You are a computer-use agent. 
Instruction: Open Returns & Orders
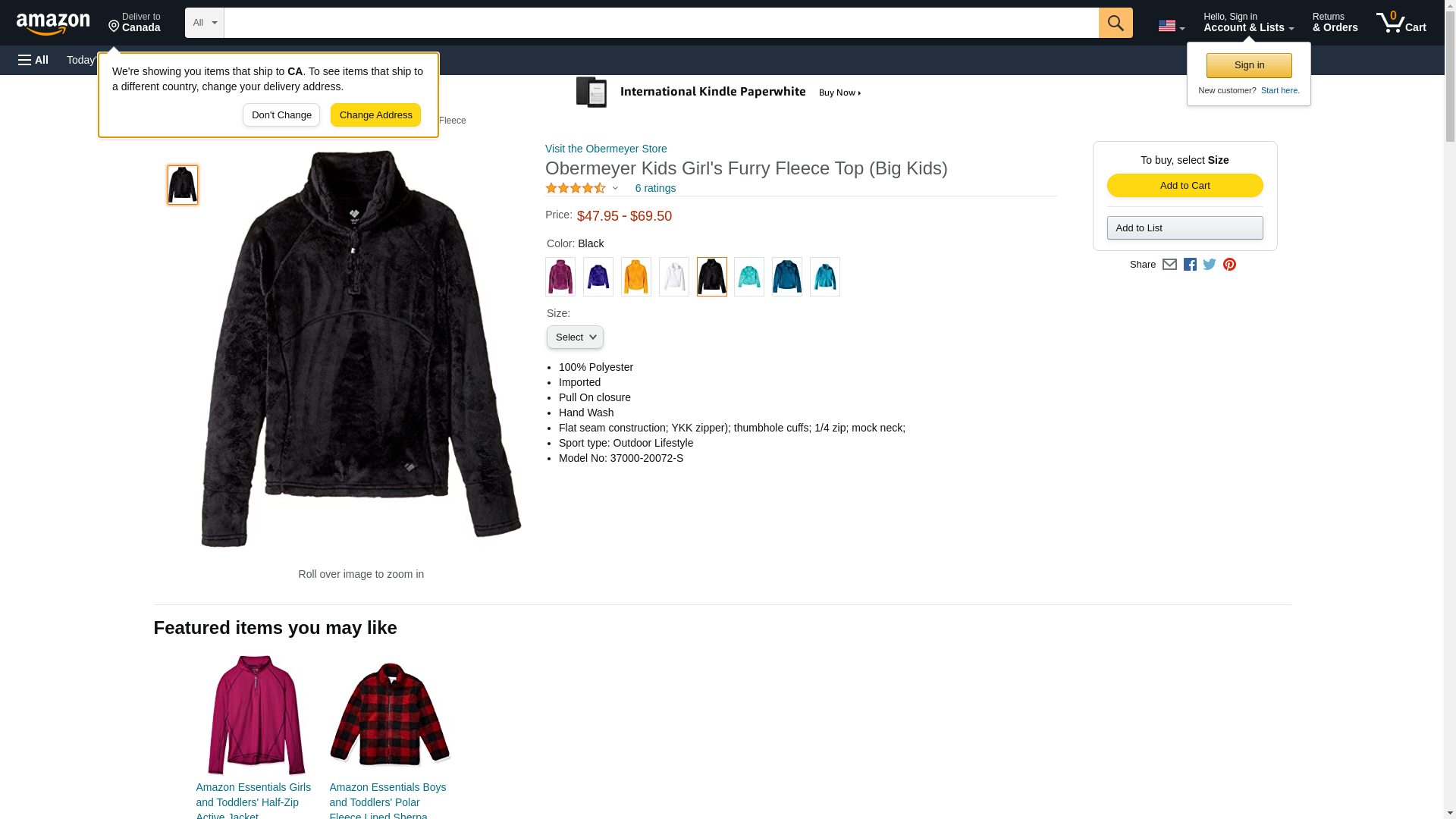(1335, 23)
